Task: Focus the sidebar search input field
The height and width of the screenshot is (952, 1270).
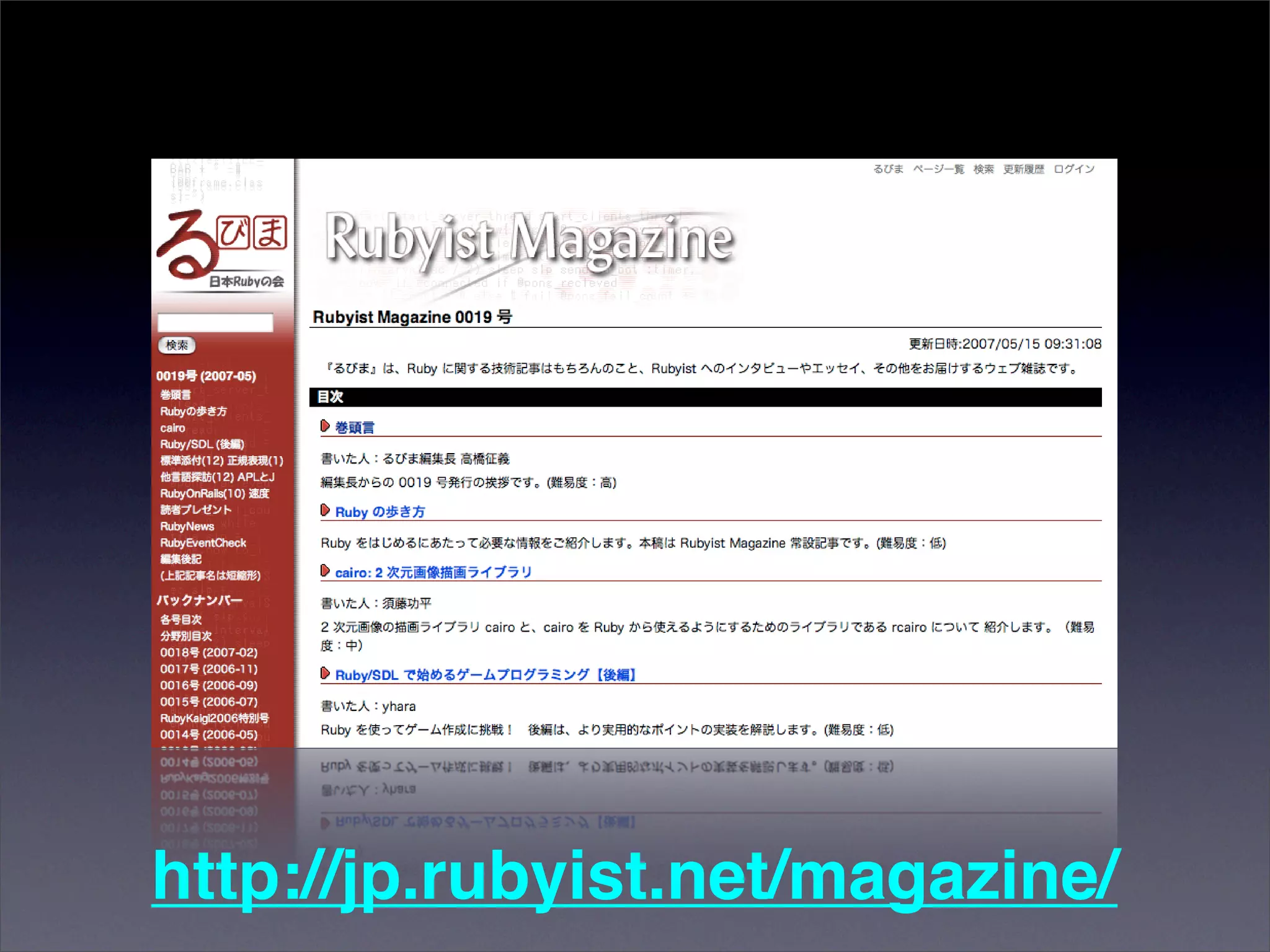Action: click(215, 322)
